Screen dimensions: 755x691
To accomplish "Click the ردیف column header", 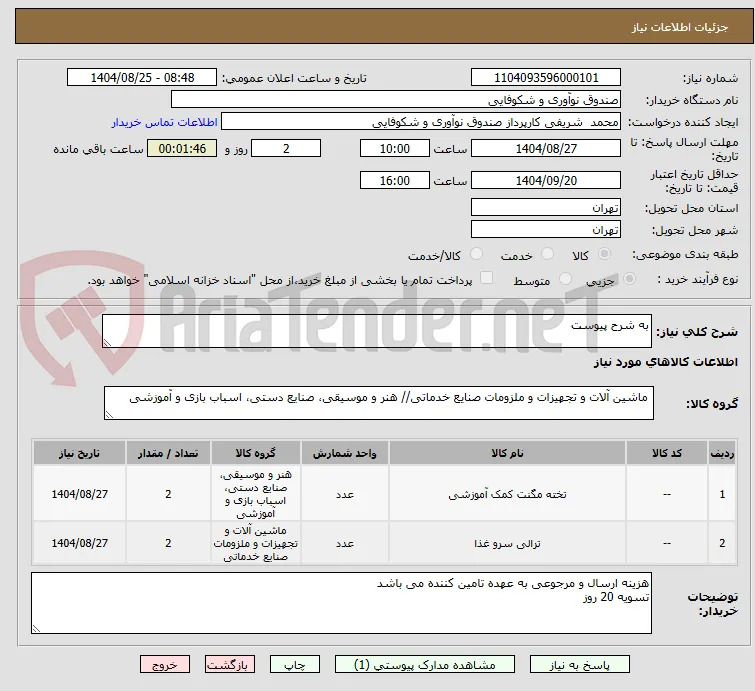I will click(x=722, y=453).
